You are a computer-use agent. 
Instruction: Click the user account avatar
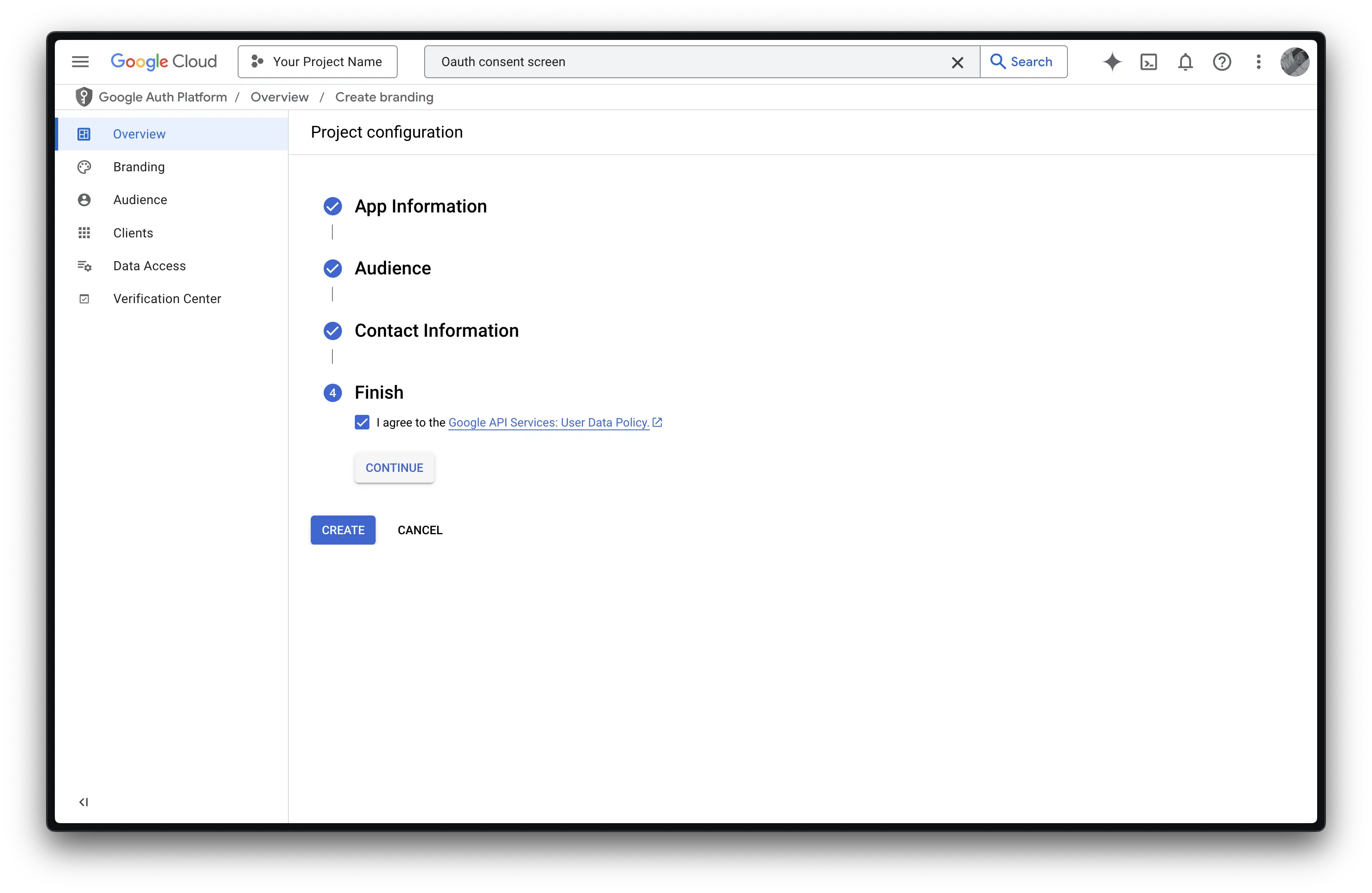tap(1295, 62)
